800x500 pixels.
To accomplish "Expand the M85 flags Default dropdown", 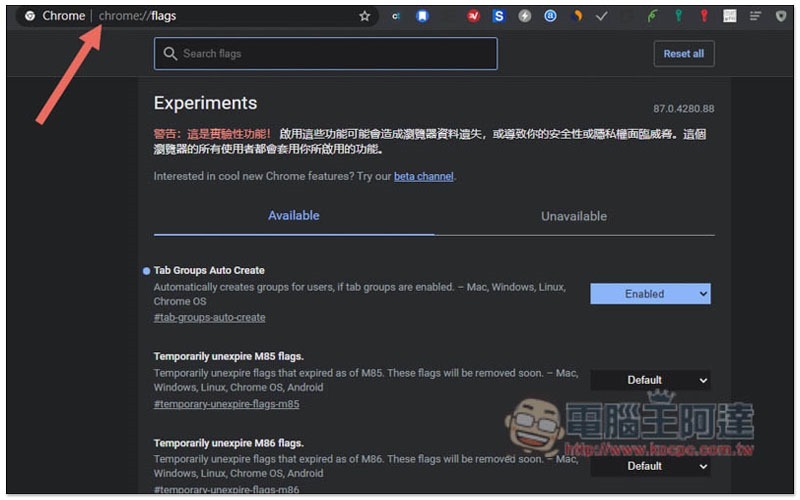I will tap(650, 380).
